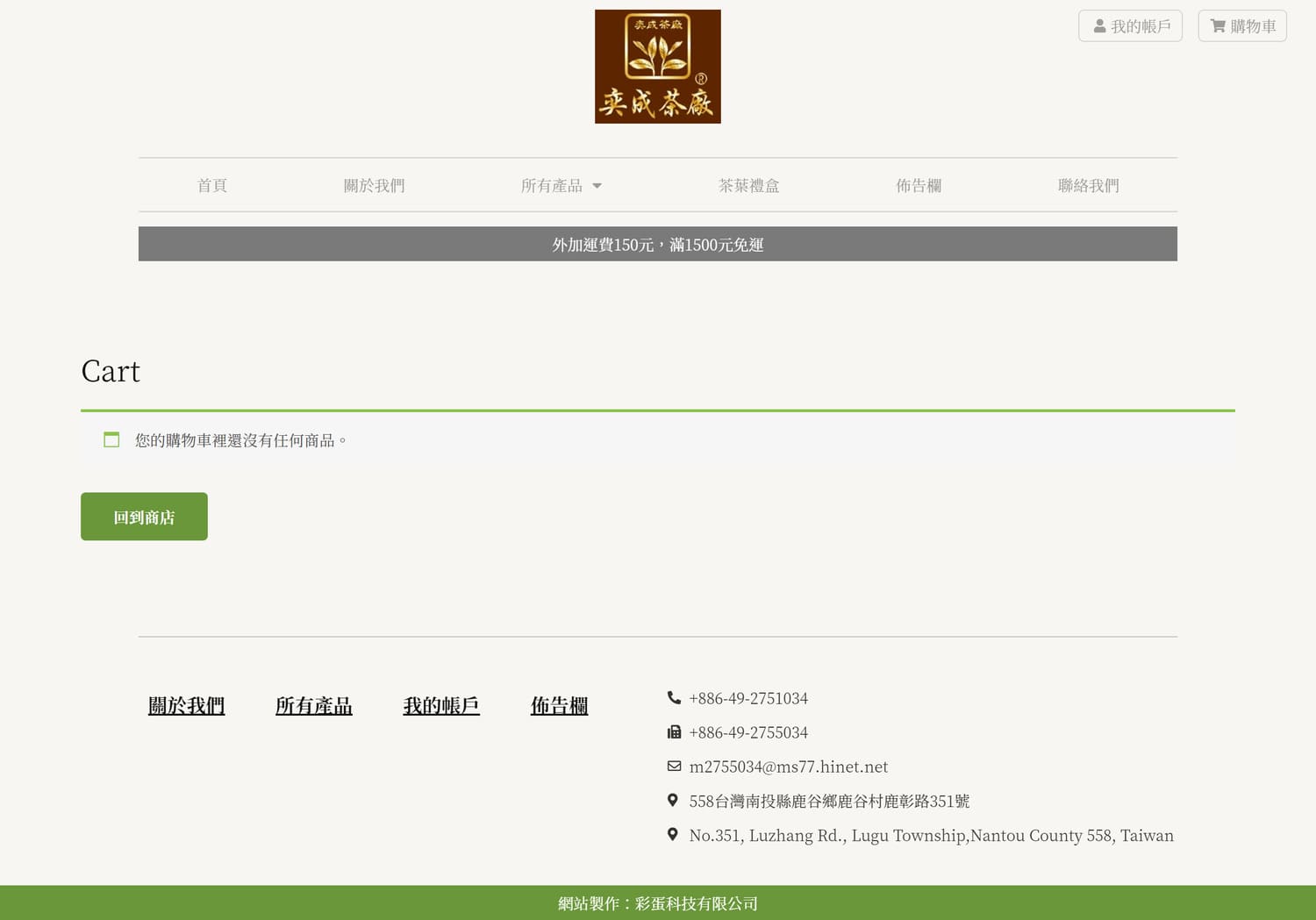Click the user icon in 我的帳戶 button

tap(1099, 26)
